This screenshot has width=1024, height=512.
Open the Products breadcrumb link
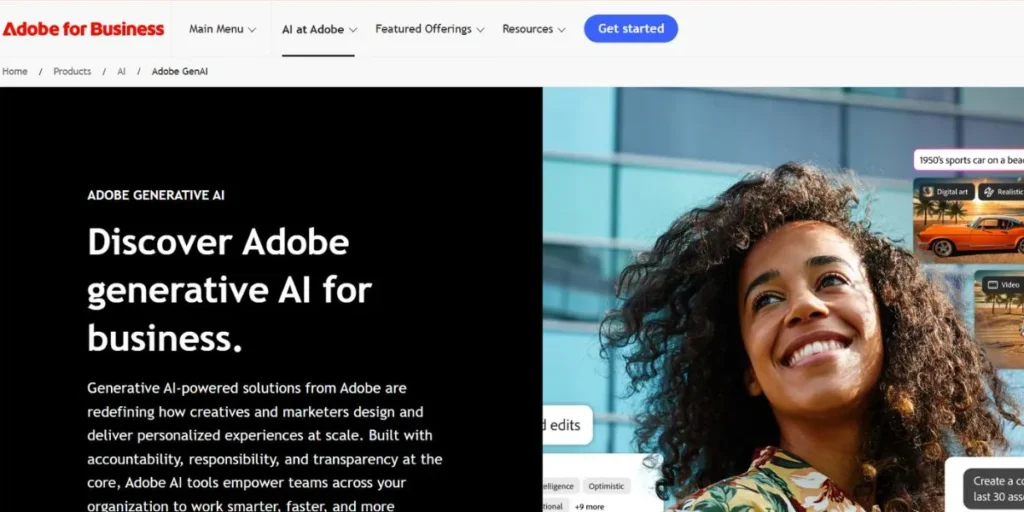click(x=72, y=71)
